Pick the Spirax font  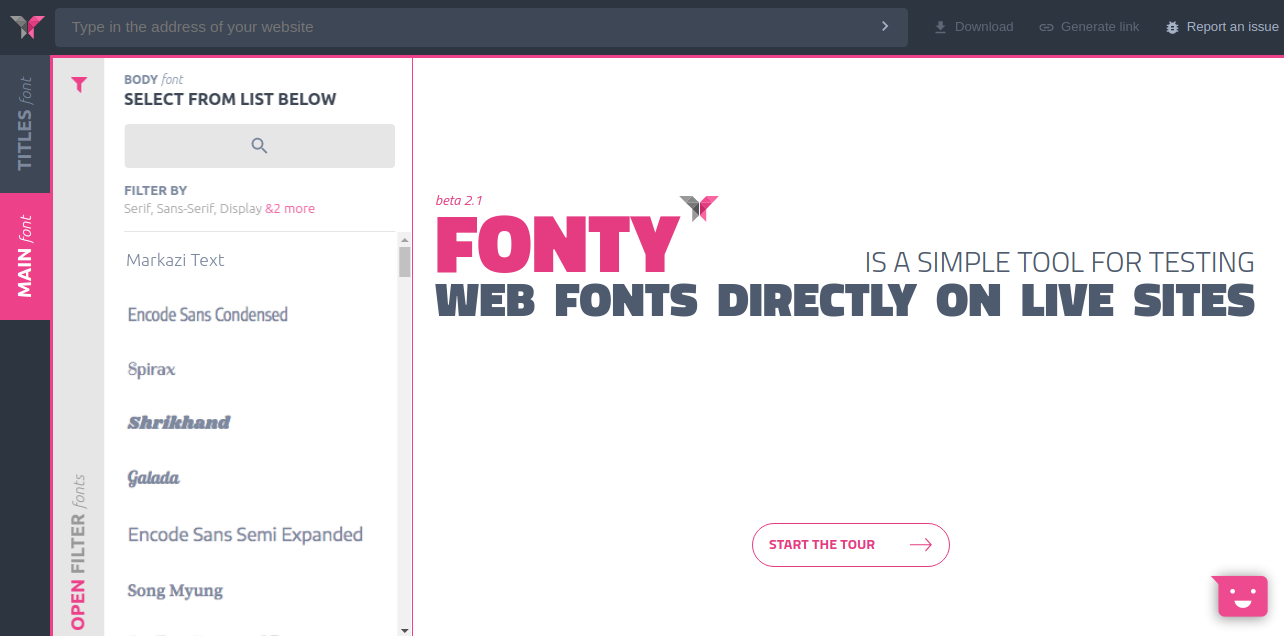tap(152, 370)
